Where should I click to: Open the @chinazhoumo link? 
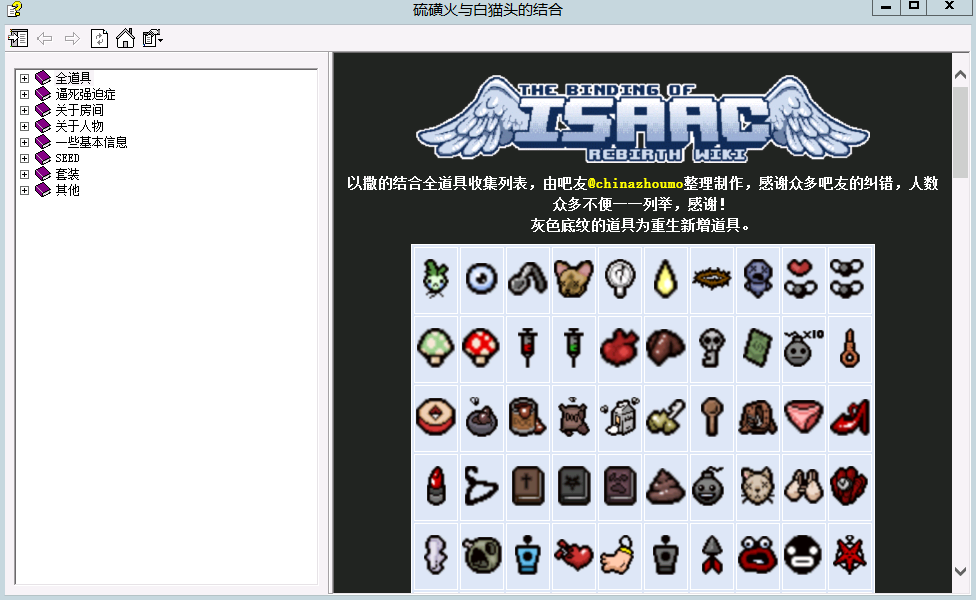pos(636,184)
